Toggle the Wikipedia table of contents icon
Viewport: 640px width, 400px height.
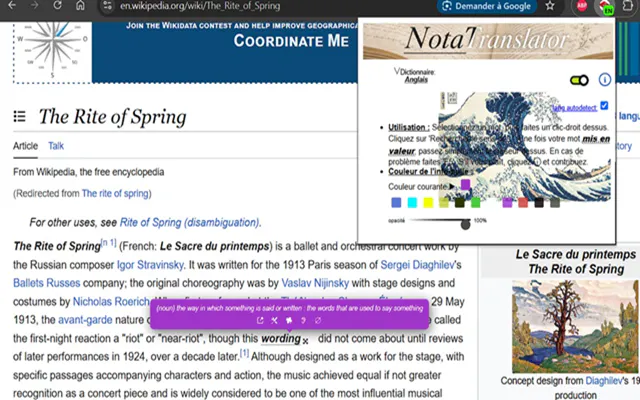coord(20,116)
